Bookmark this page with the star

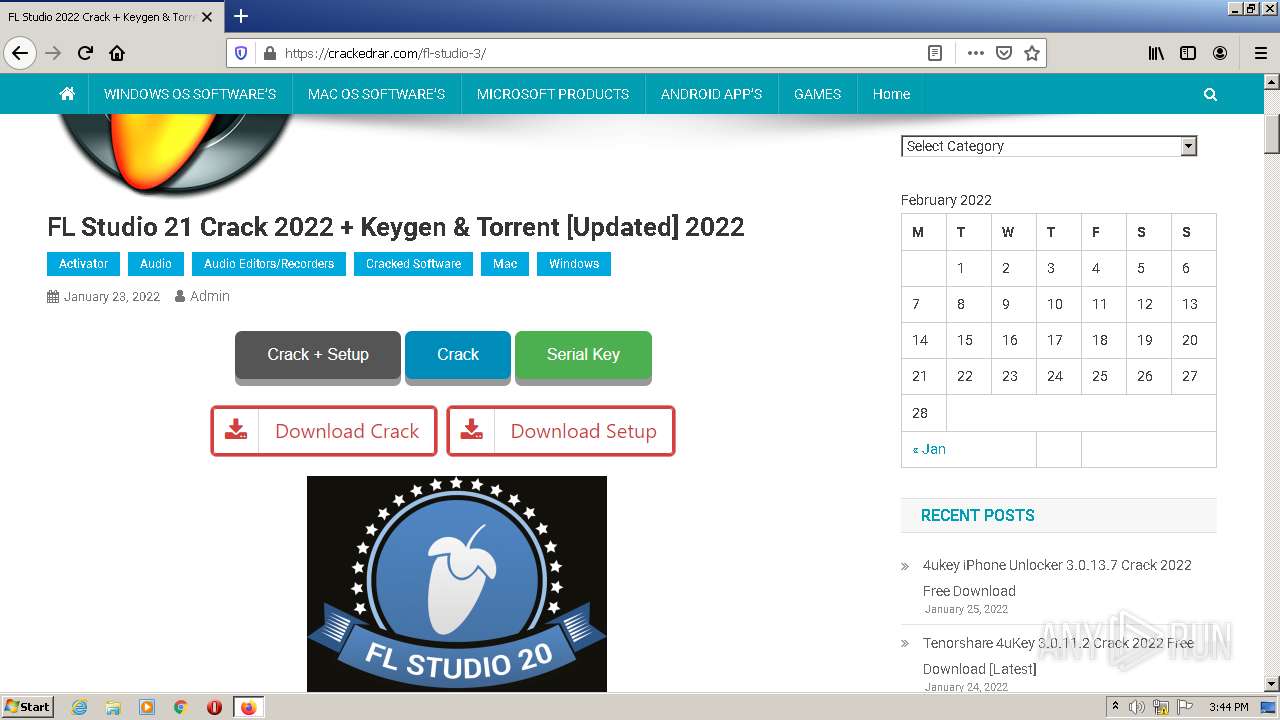1032,53
